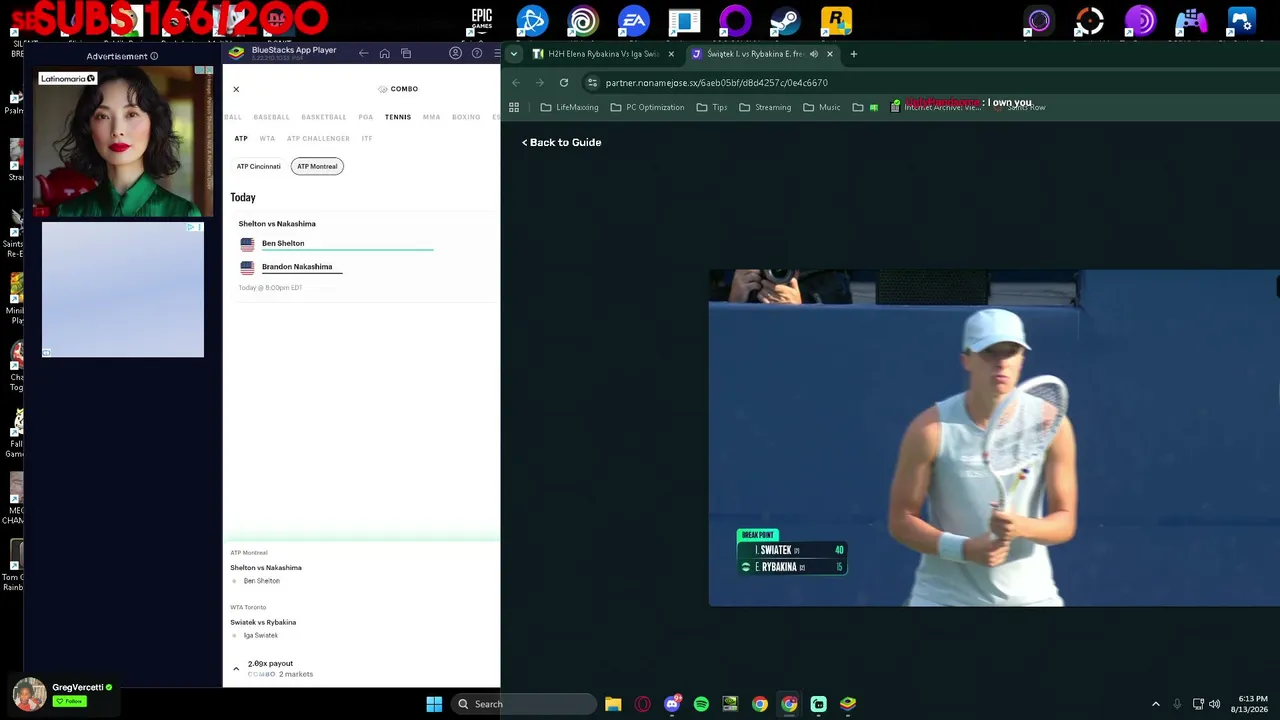Follow GregVercetti with the green button
Screen dimensions: 1280x720
click(70, 701)
